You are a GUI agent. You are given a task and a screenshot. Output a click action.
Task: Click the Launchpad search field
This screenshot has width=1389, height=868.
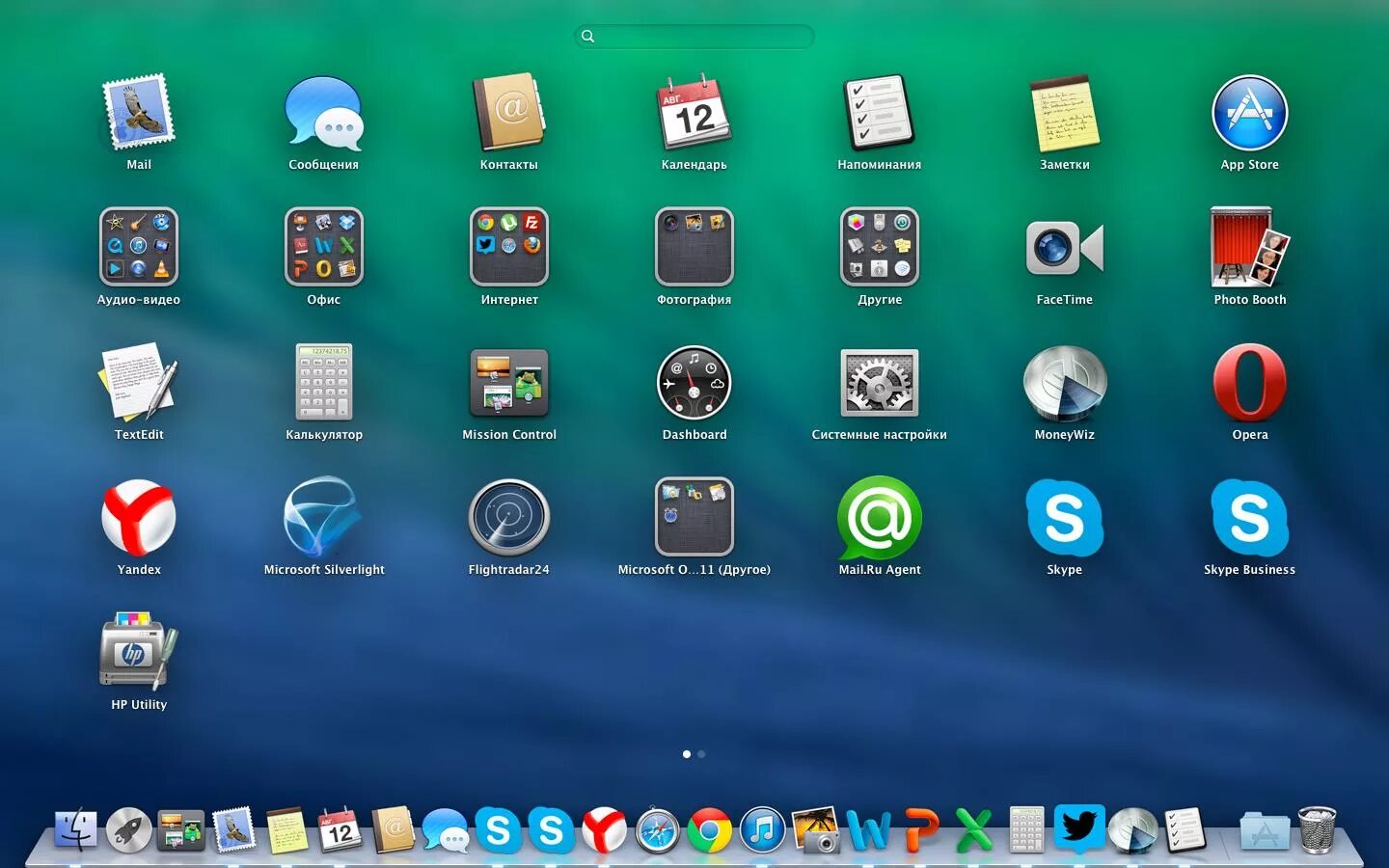click(694, 37)
